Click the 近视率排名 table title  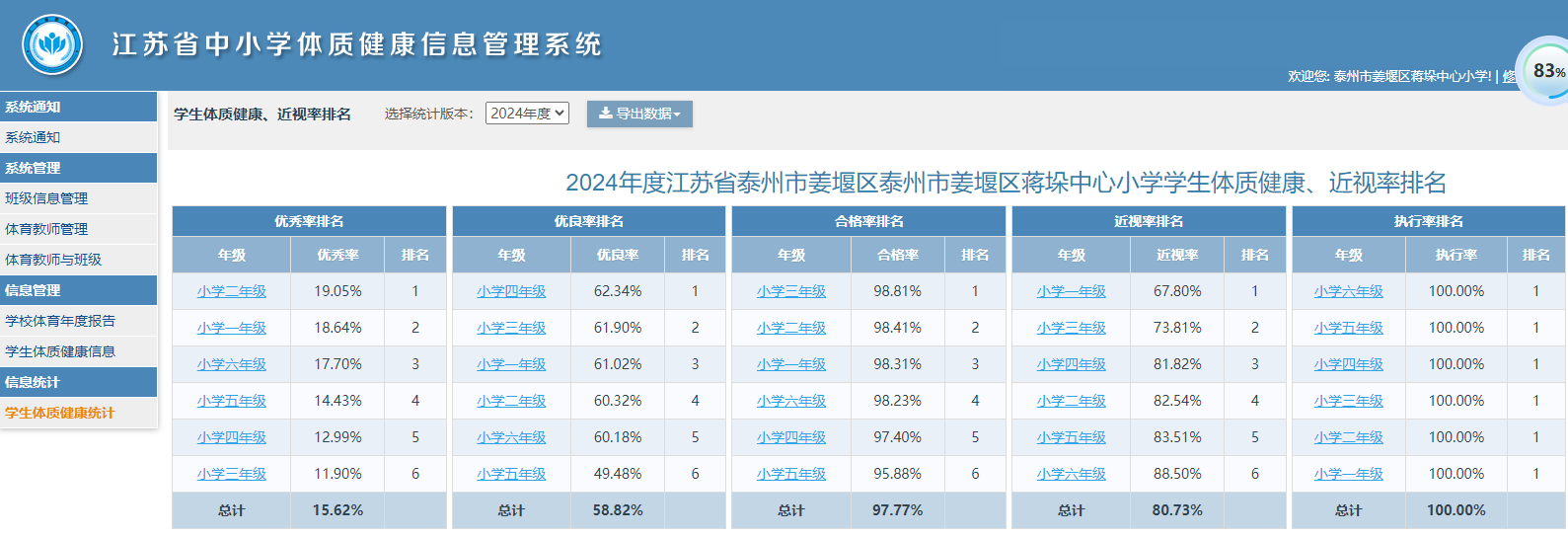point(1149,221)
